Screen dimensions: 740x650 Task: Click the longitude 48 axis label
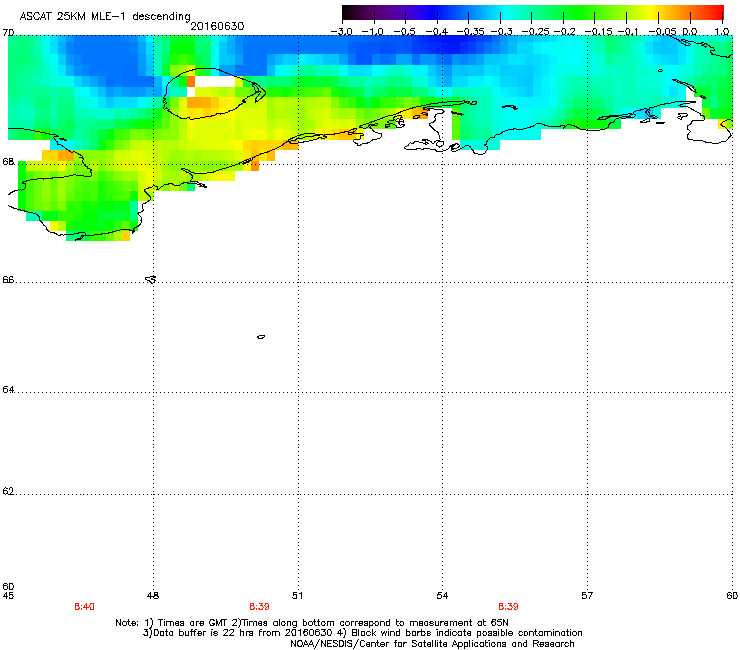[x=153, y=596]
